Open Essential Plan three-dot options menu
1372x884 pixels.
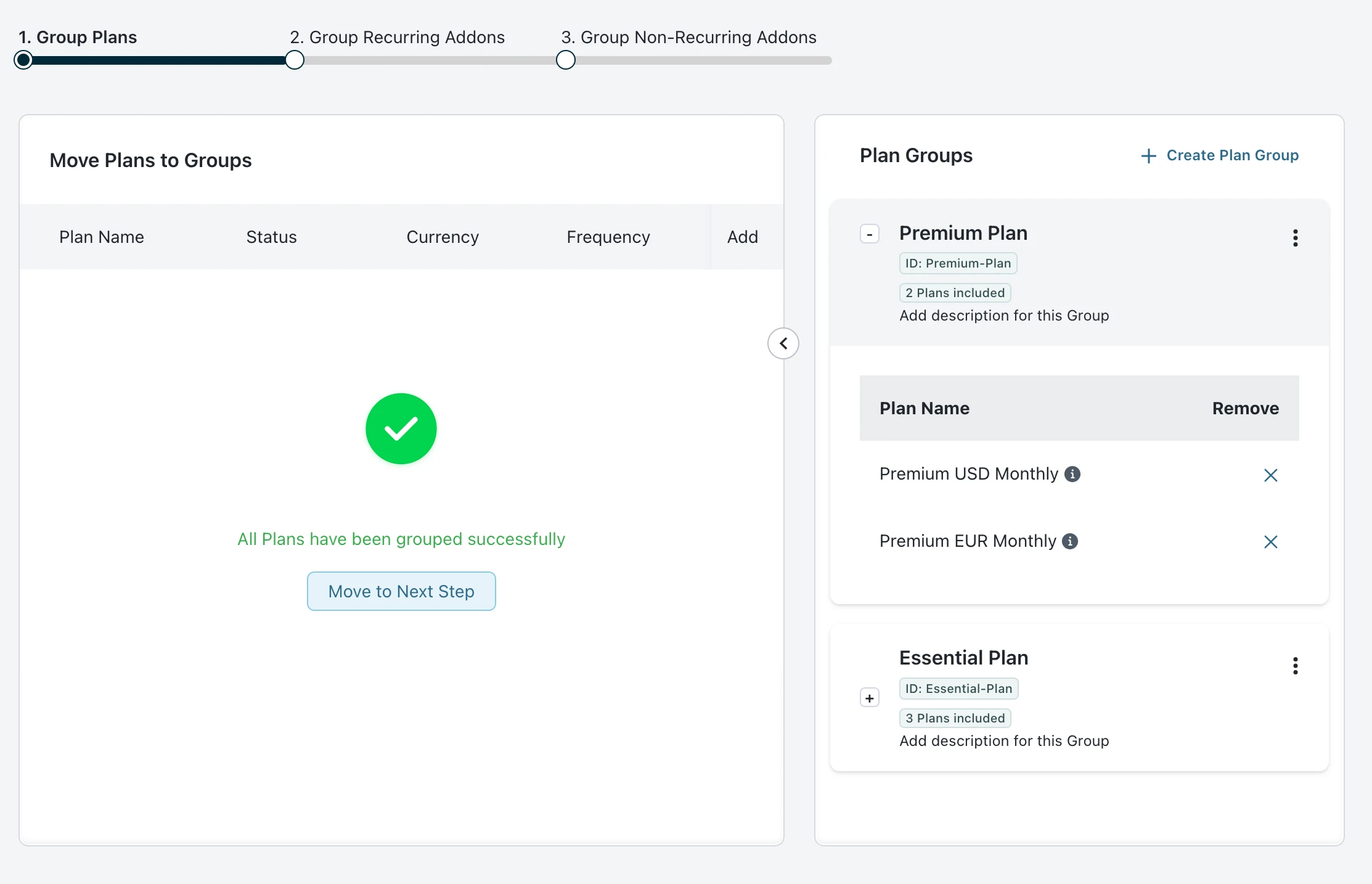[1295, 666]
